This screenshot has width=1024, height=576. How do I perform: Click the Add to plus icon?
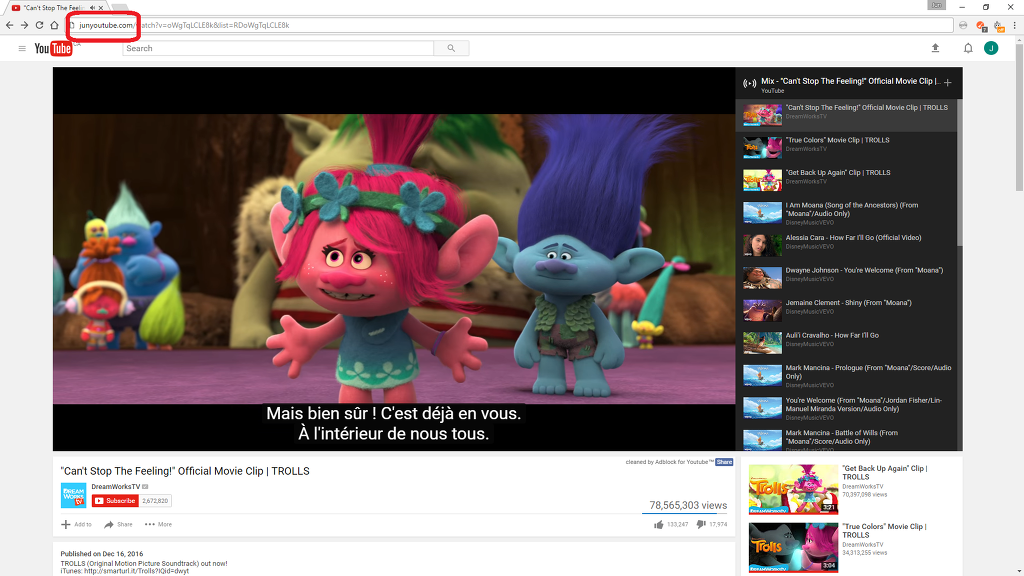(65, 524)
